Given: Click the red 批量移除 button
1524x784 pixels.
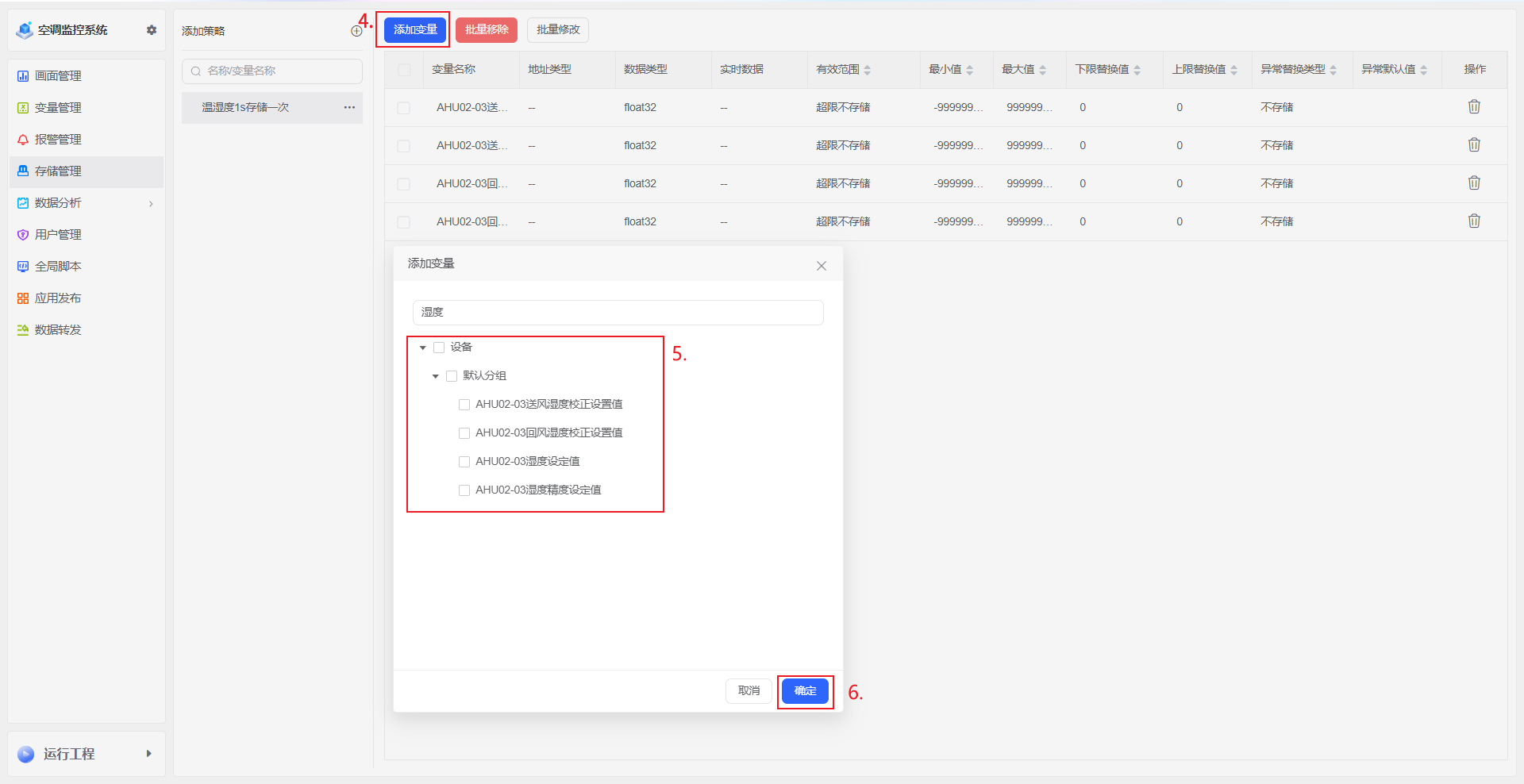Looking at the screenshot, I should 487,30.
